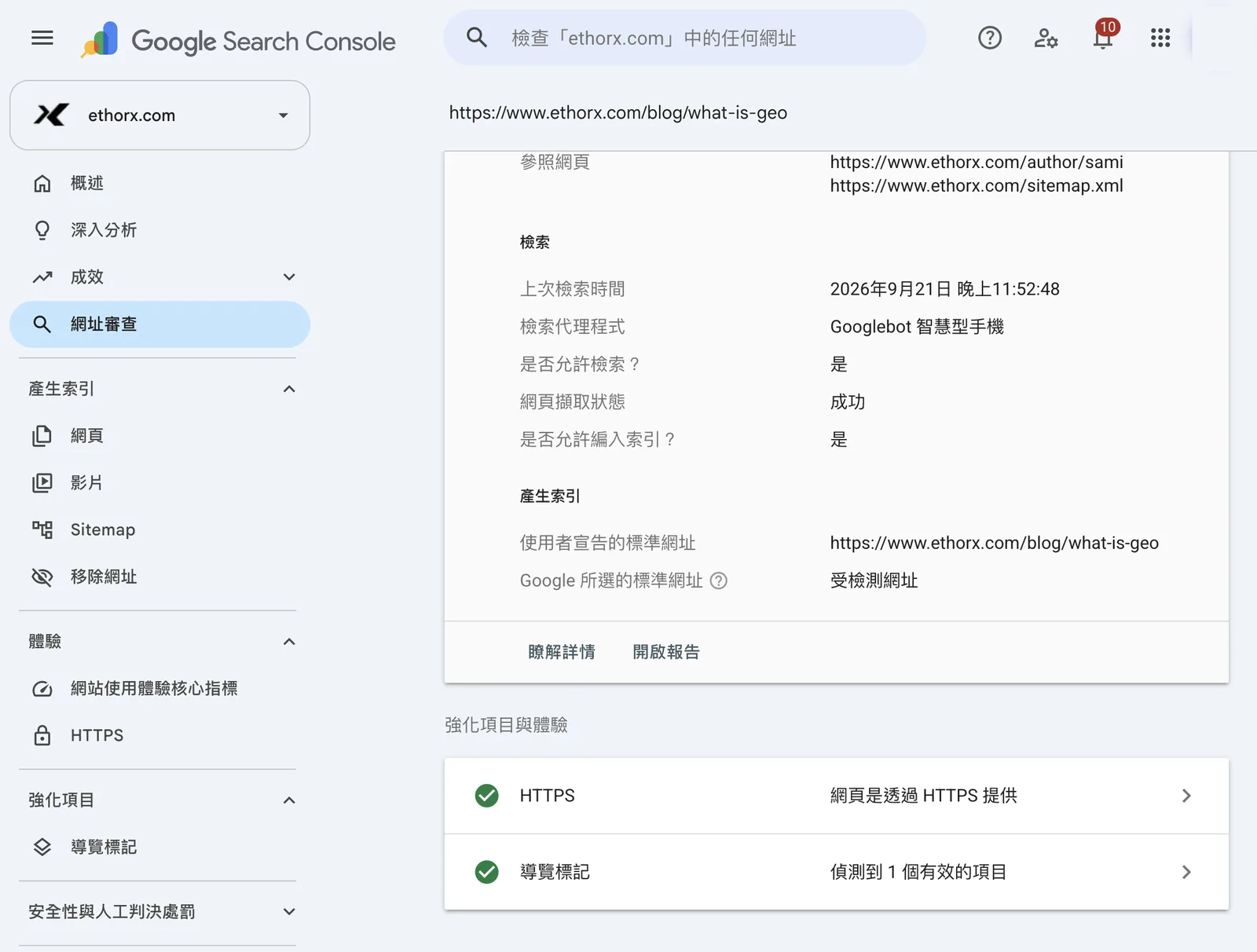Screen dimensions: 1257x952
Task: Click the pages icon beside 網頁
Action: click(x=42, y=436)
